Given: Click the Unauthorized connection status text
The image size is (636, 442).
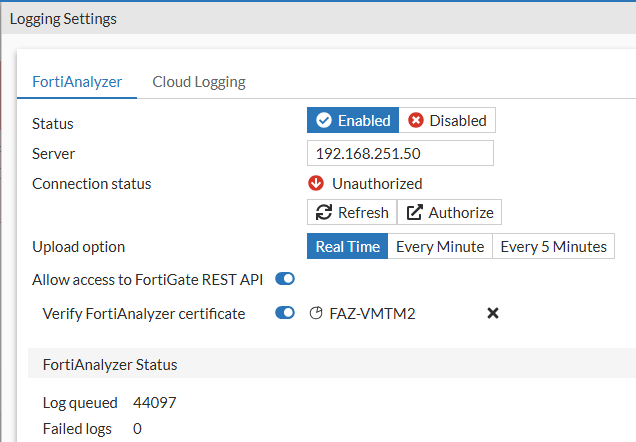Looking at the screenshot, I should (x=377, y=184).
